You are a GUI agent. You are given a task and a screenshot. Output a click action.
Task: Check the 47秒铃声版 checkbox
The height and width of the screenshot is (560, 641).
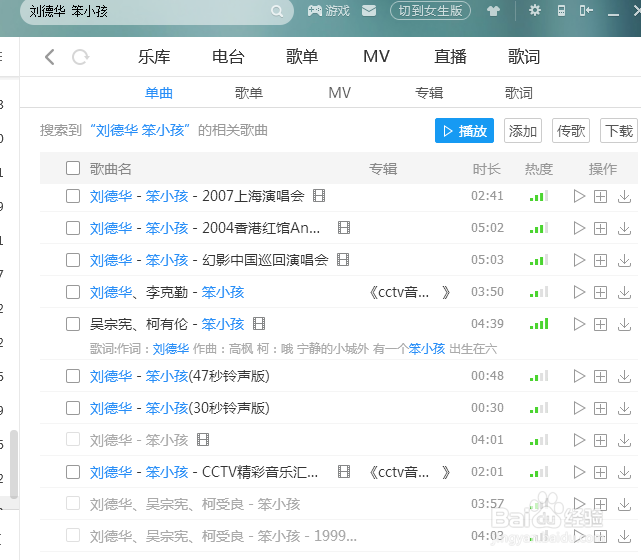pos(73,376)
